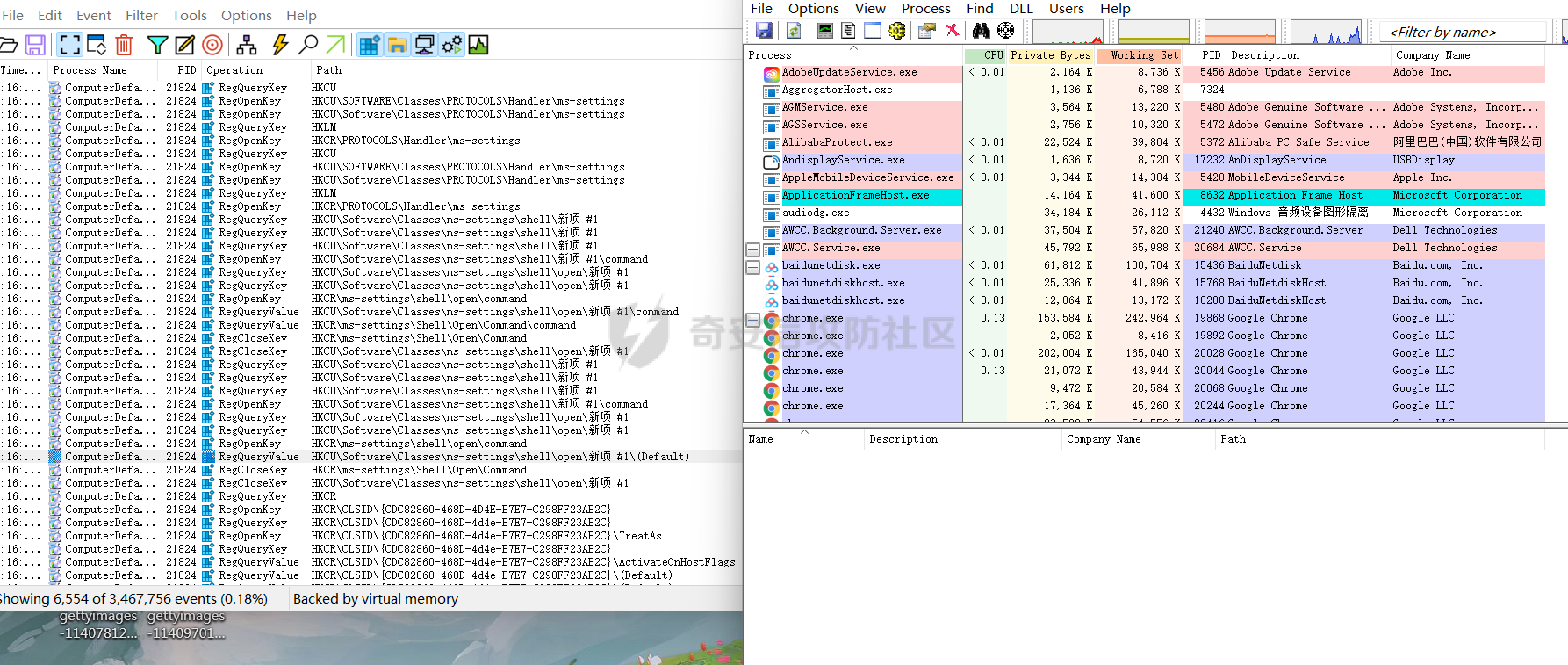The image size is (1568, 665).
Task: Open the CPU usage mini graph
Action: [x=1068, y=32]
